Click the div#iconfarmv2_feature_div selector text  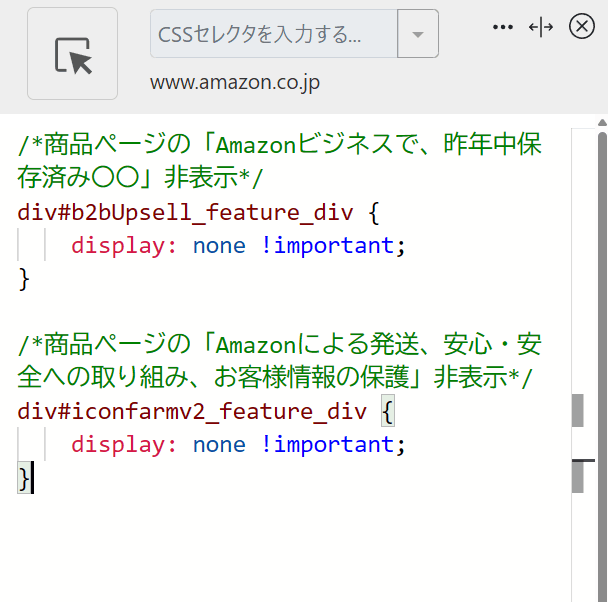pyautogui.click(x=192, y=411)
